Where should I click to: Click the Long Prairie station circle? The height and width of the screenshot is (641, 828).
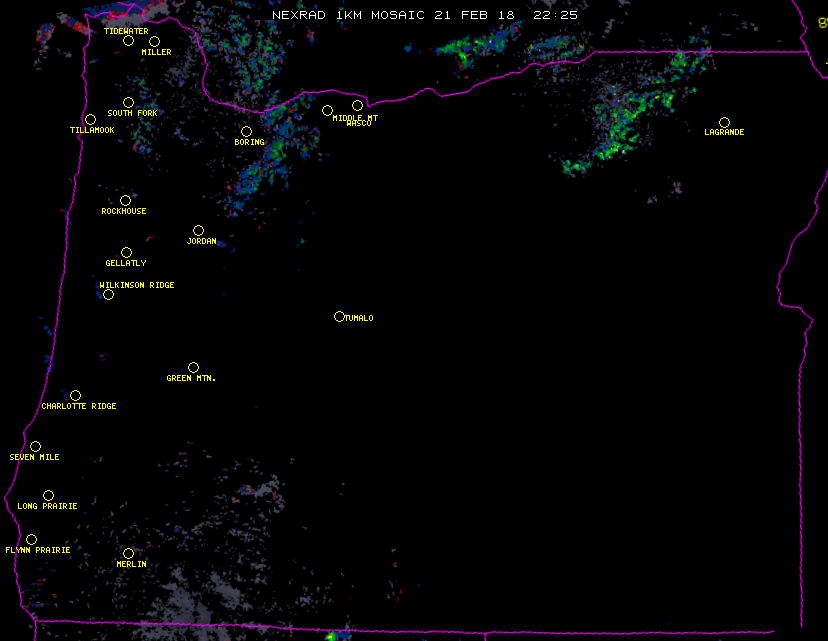pyautogui.click(x=48, y=495)
